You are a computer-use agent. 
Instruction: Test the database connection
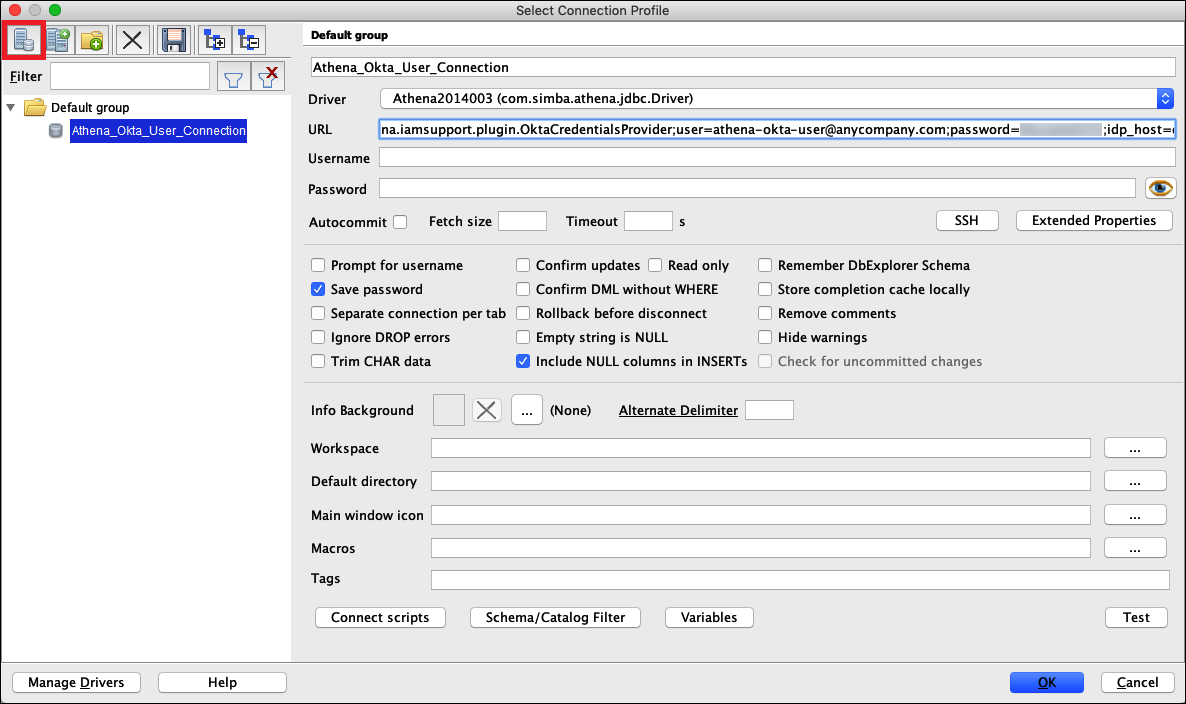(1135, 617)
